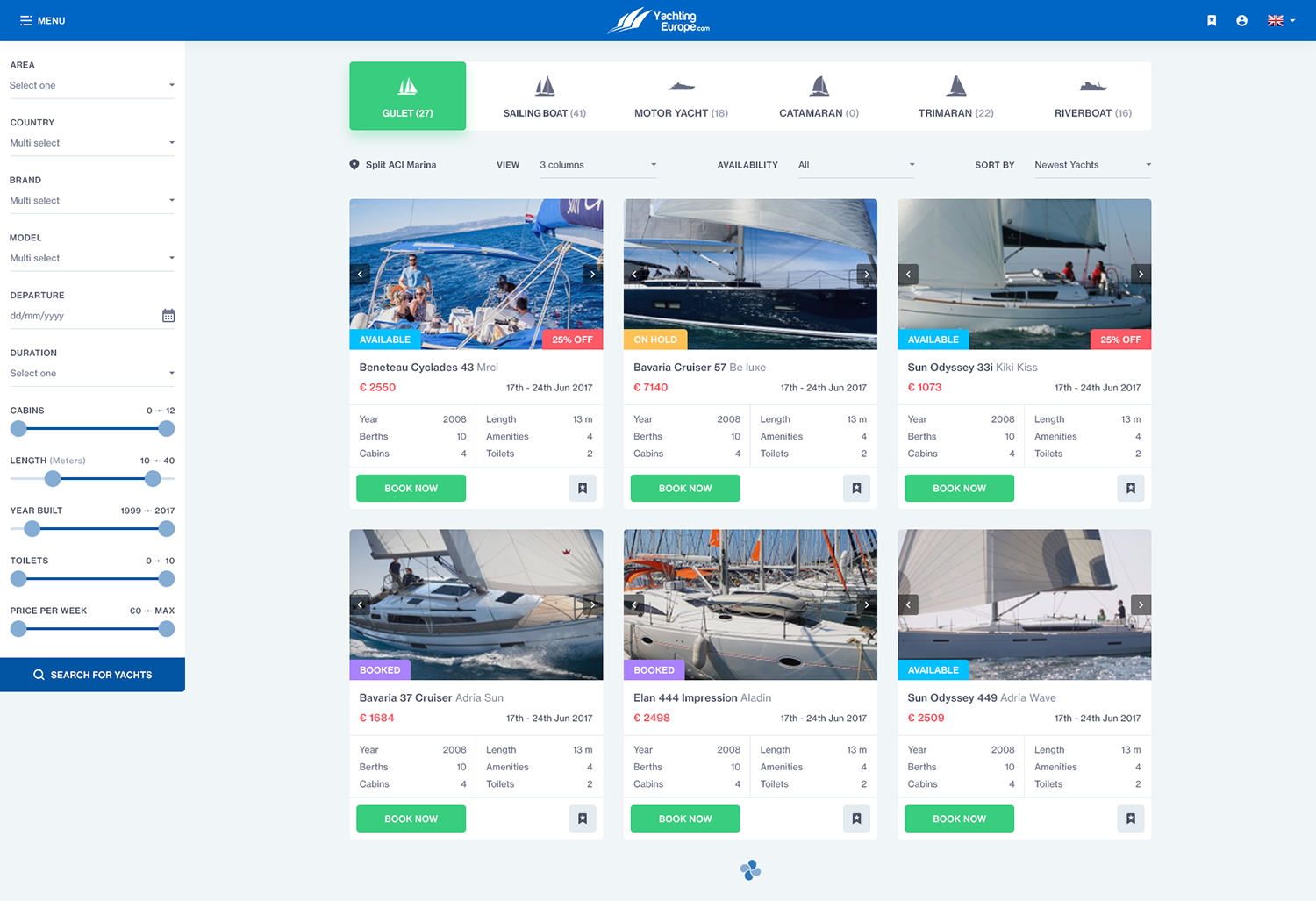The width and height of the screenshot is (1316, 901).
Task: Show previous photo of Sun Odyssey 33i
Action: tap(908, 275)
